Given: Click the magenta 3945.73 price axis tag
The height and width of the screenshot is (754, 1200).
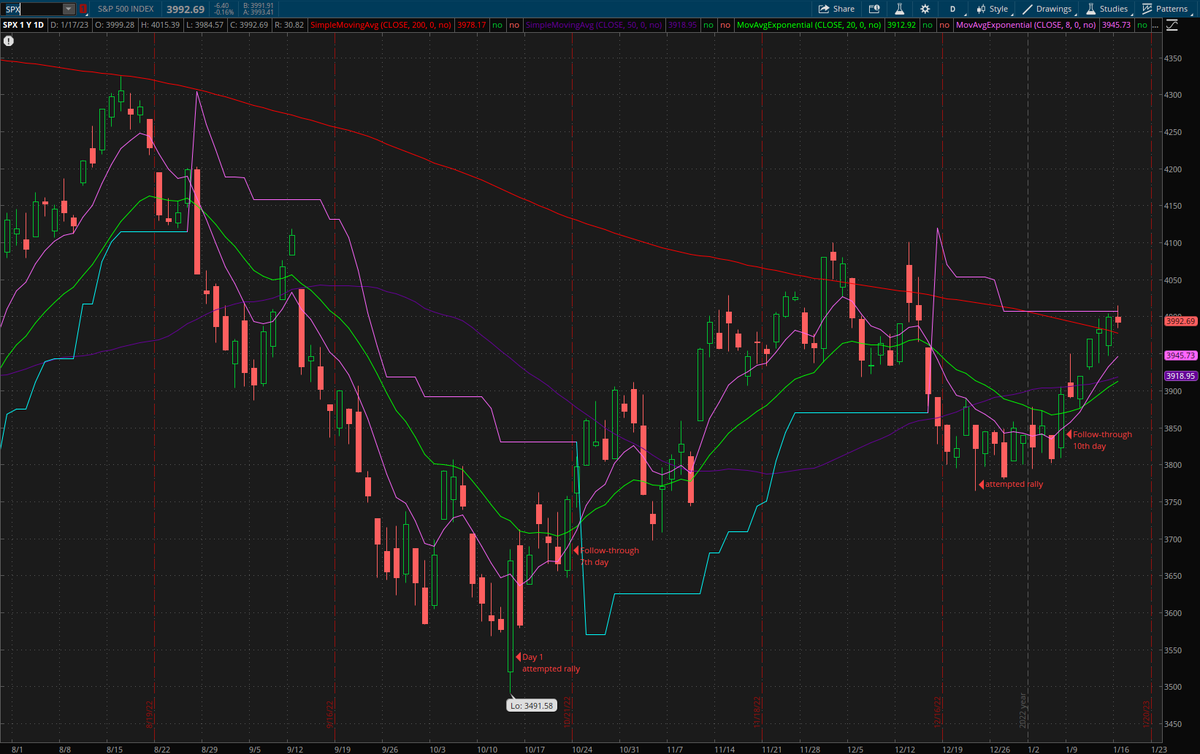Looking at the screenshot, I should (x=1180, y=355).
